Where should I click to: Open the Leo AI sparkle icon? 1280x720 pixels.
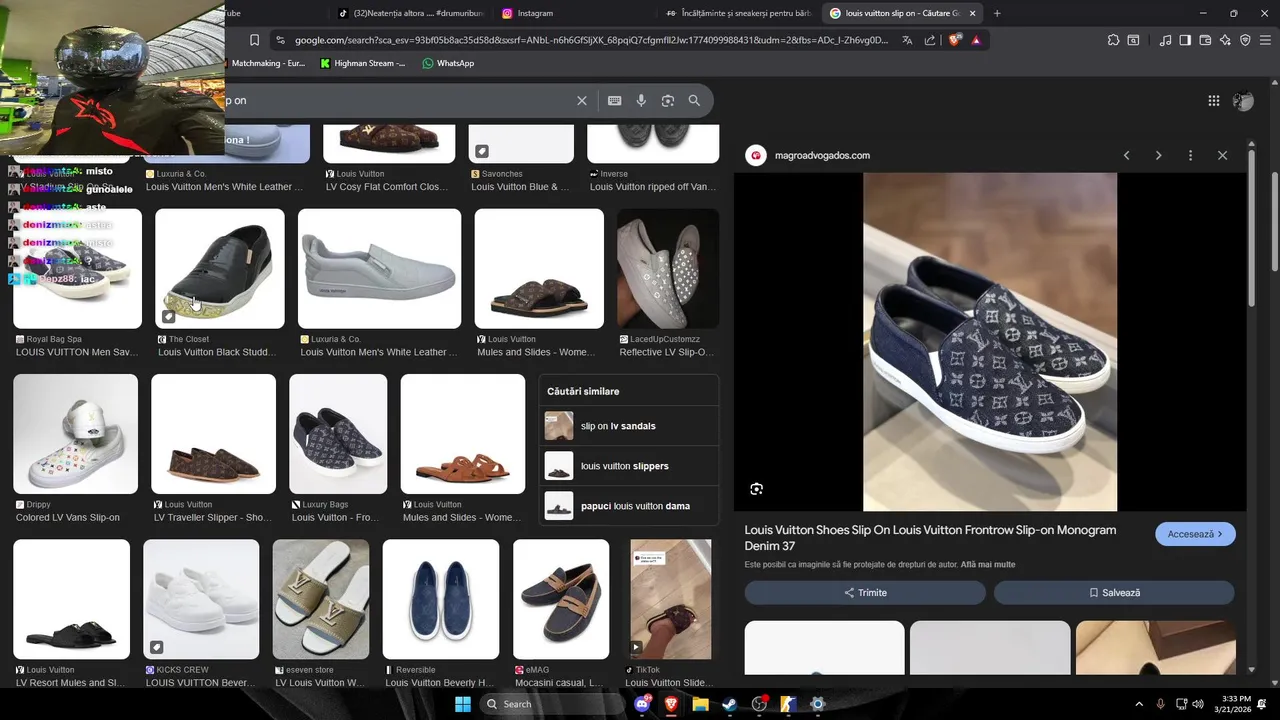(1225, 40)
